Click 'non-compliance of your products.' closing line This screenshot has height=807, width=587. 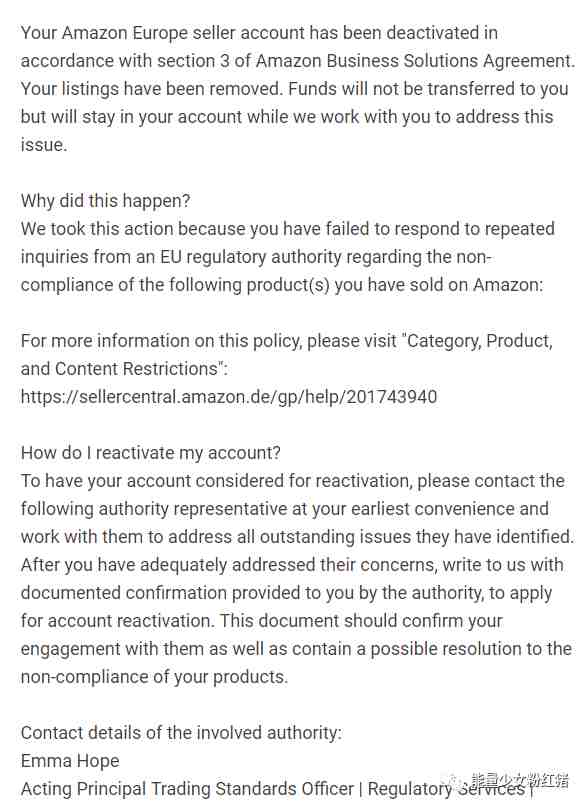154,677
